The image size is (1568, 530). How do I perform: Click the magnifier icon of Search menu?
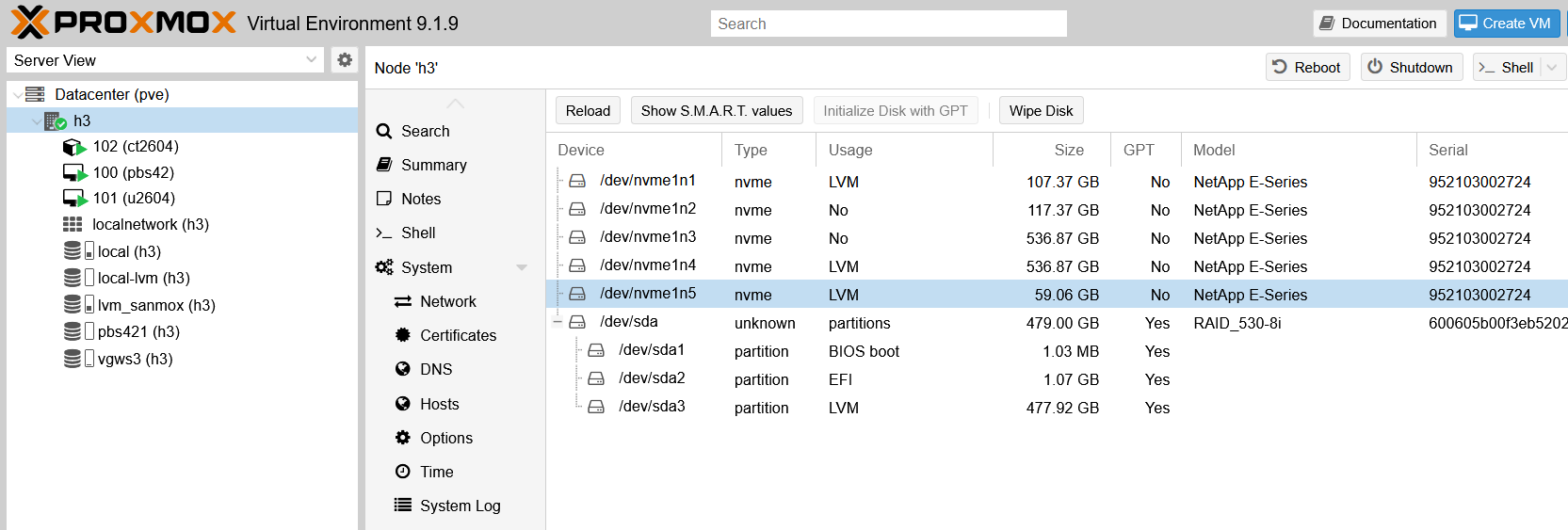click(x=384, y=131)
